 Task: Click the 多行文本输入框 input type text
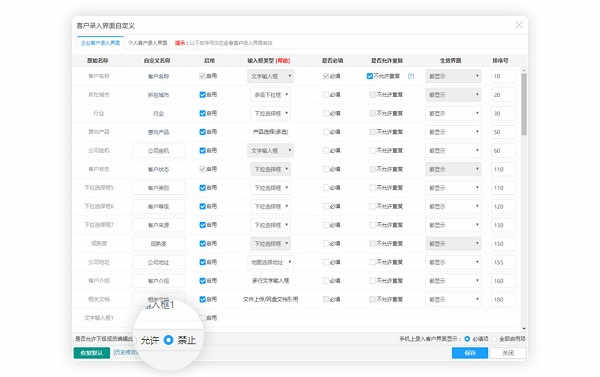point(271,281)
